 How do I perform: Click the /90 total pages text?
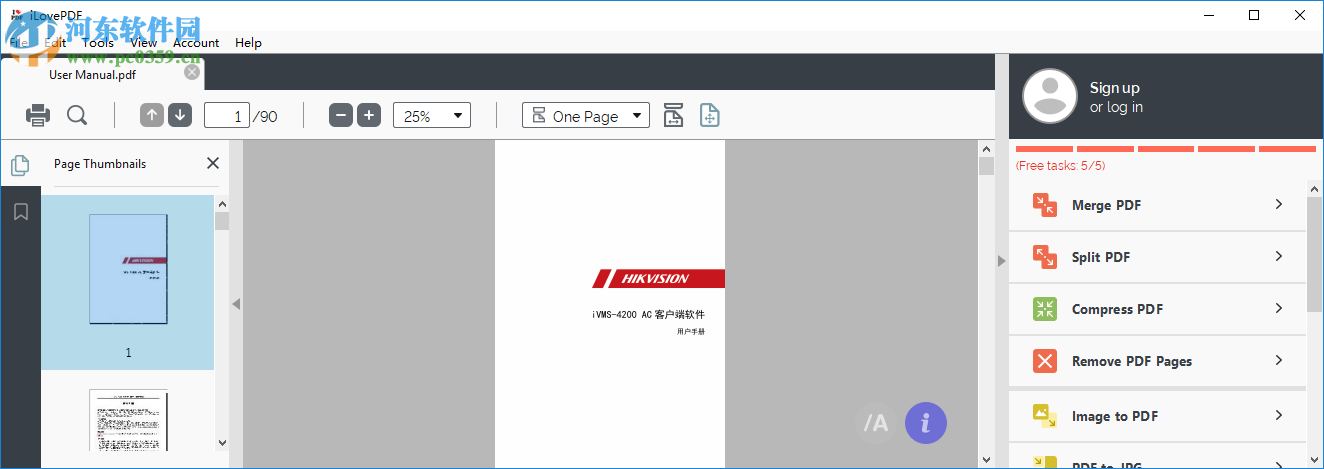tap(265, 117)
